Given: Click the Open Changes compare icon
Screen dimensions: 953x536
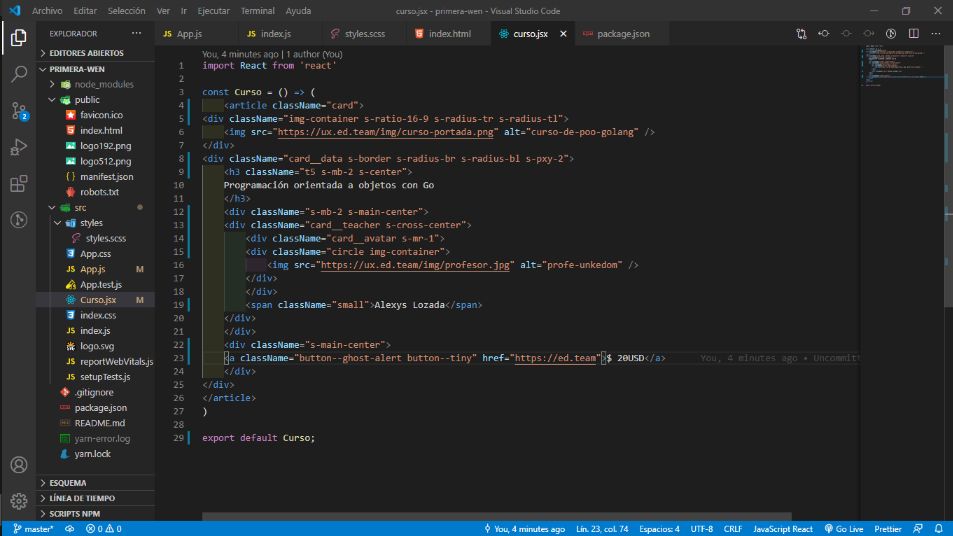Looking at the screenshot, I should click(x=801, y=34).
